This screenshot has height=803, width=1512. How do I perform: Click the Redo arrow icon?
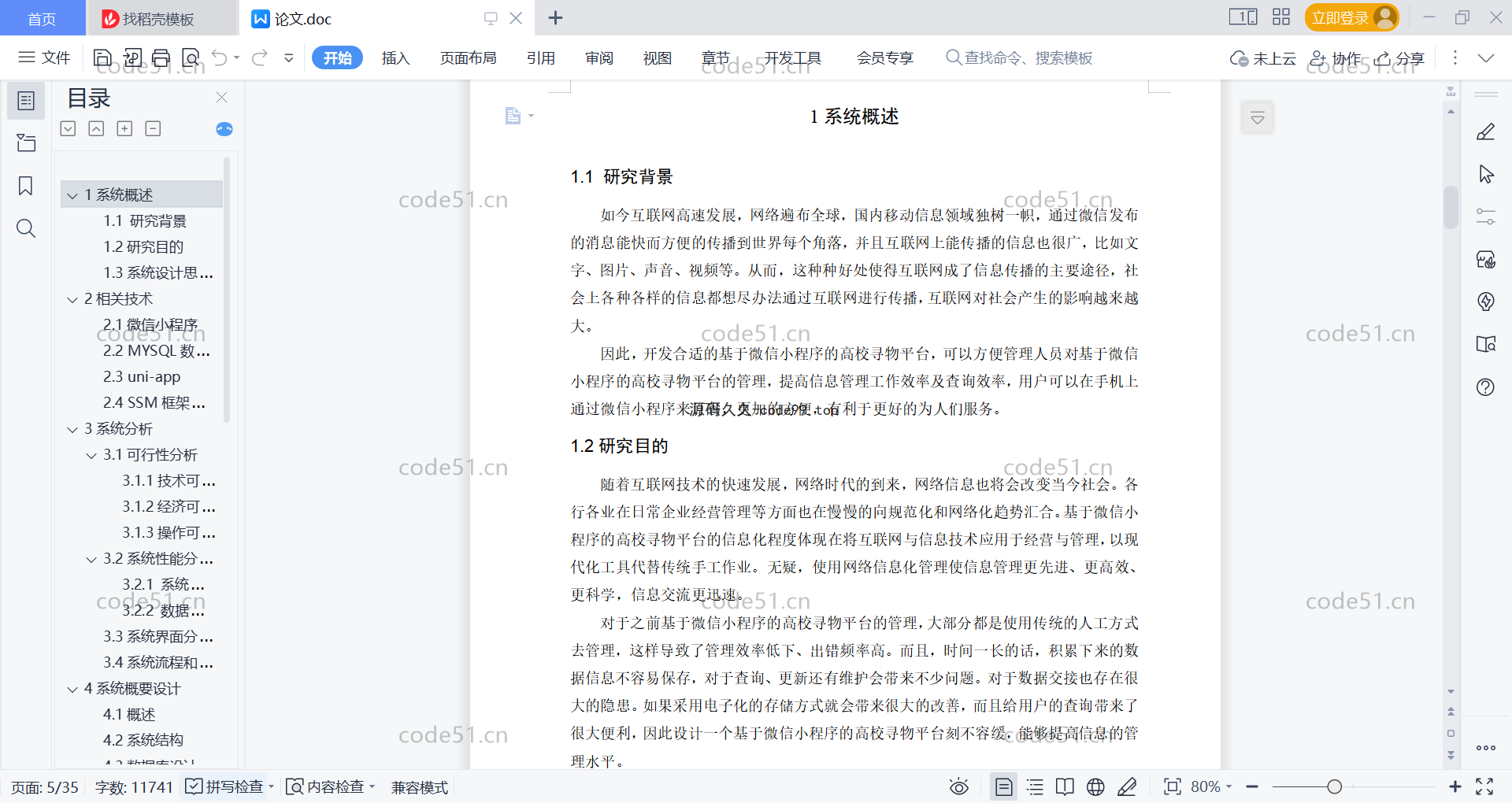coord(260,57)
